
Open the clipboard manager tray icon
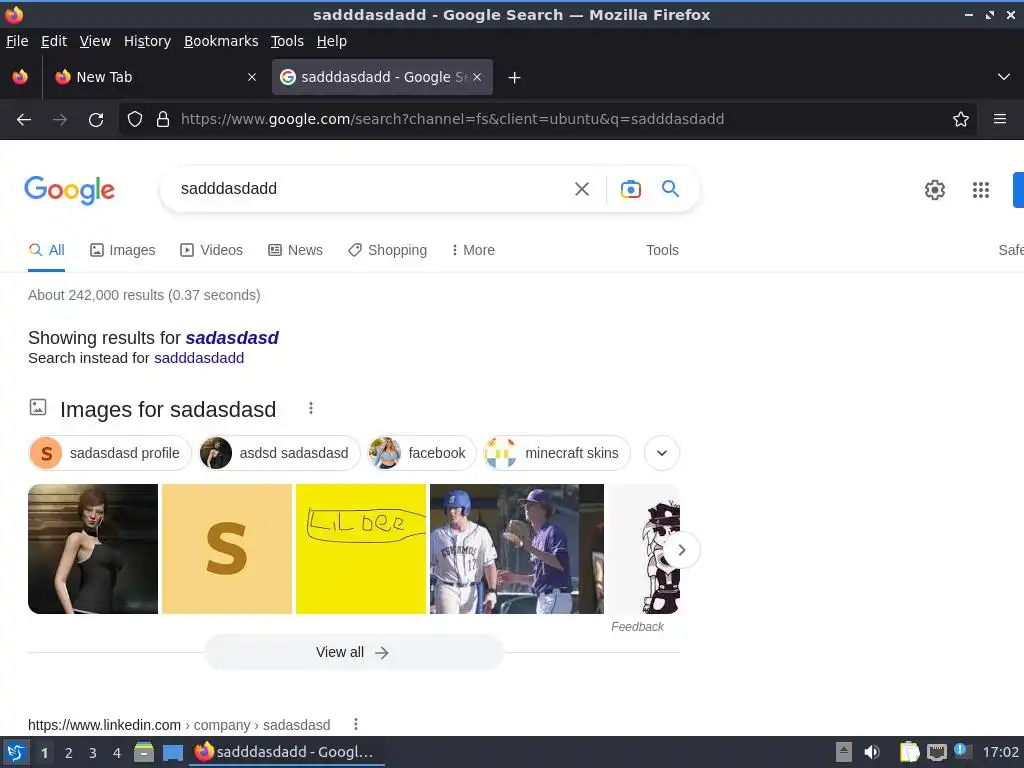(909, 752)
